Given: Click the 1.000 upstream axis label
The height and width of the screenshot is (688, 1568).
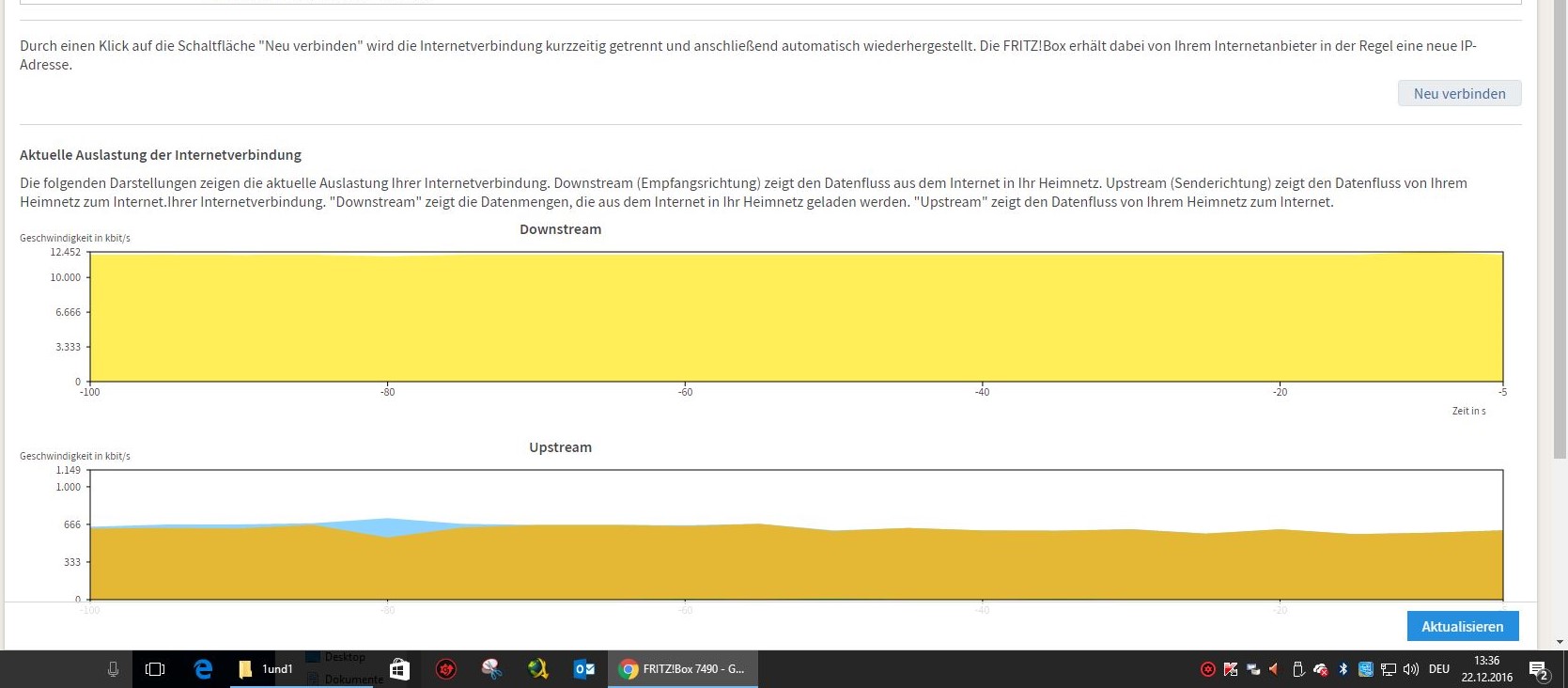Looking at the screenshot, I should pyautogui.click(x=69, y=487).
